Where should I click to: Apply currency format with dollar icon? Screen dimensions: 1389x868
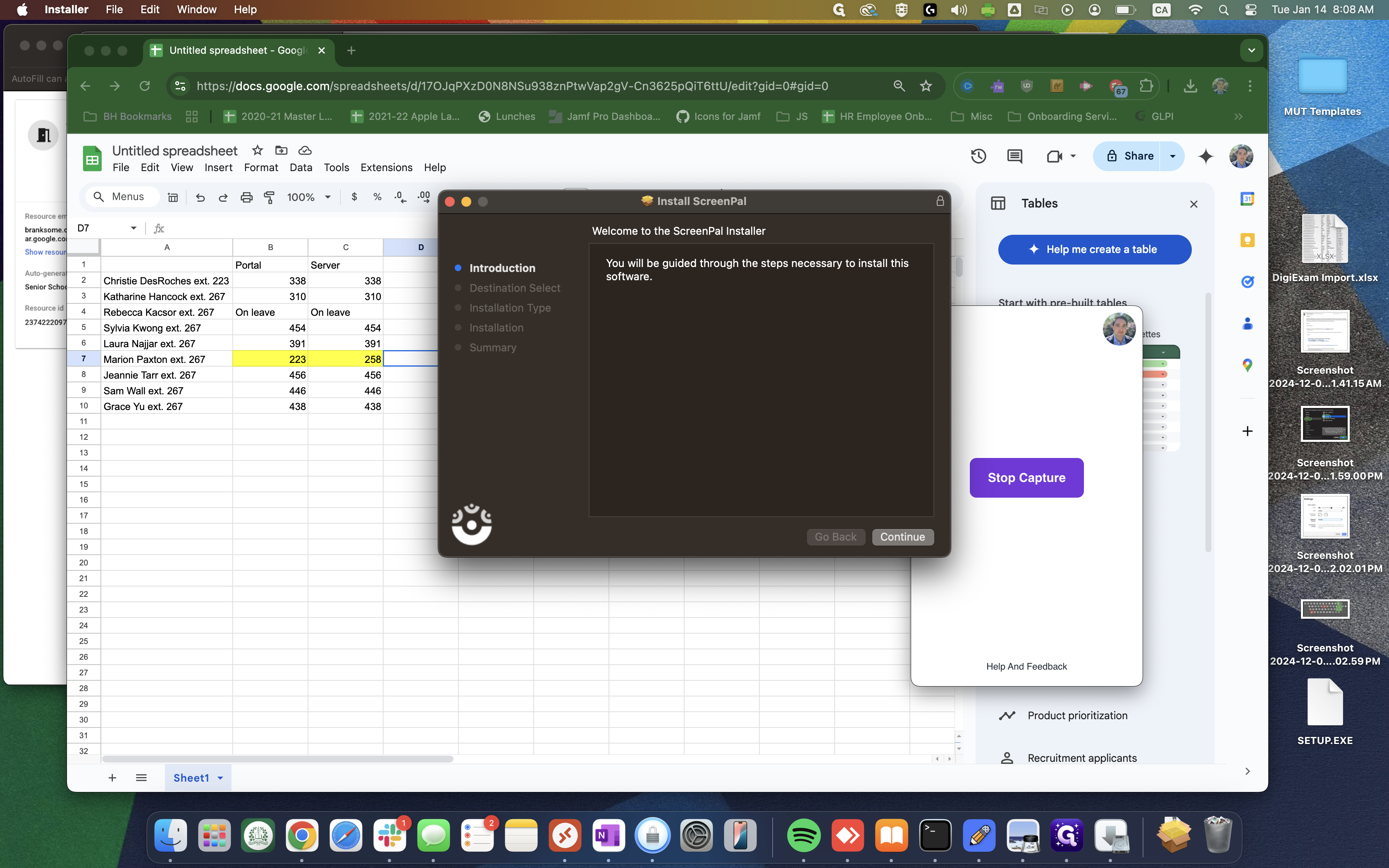[x=354, y=197]
